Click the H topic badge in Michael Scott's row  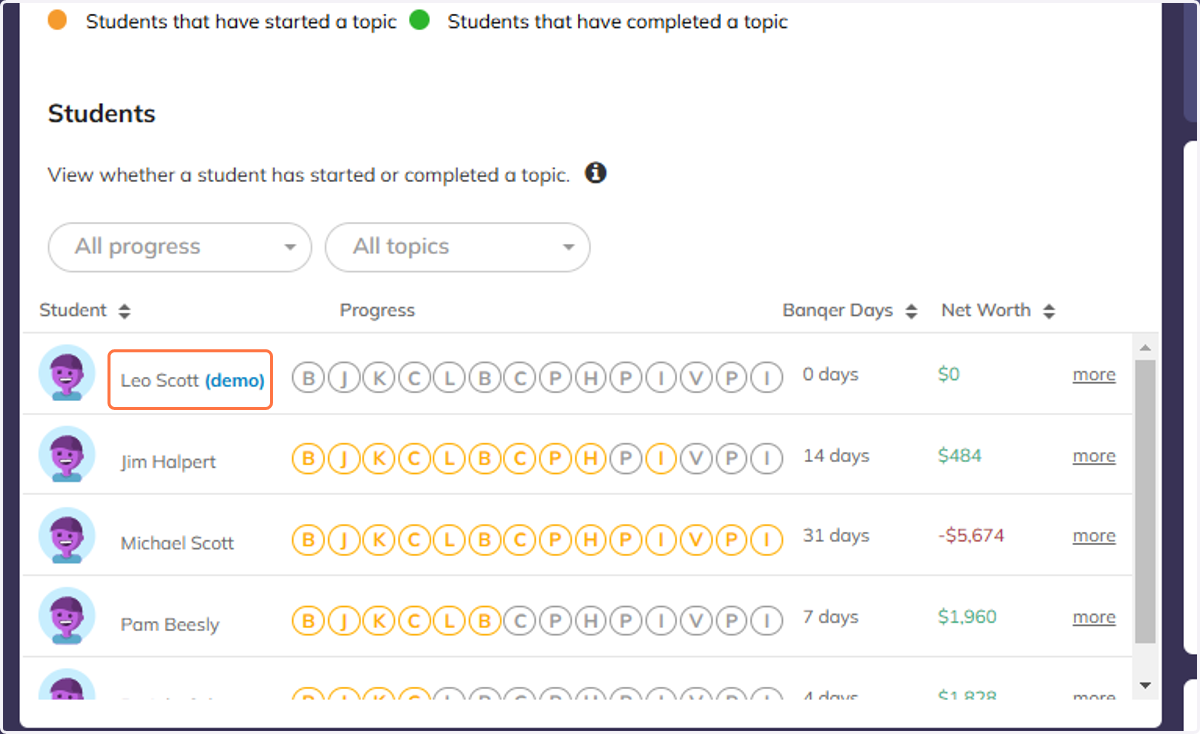590,540
